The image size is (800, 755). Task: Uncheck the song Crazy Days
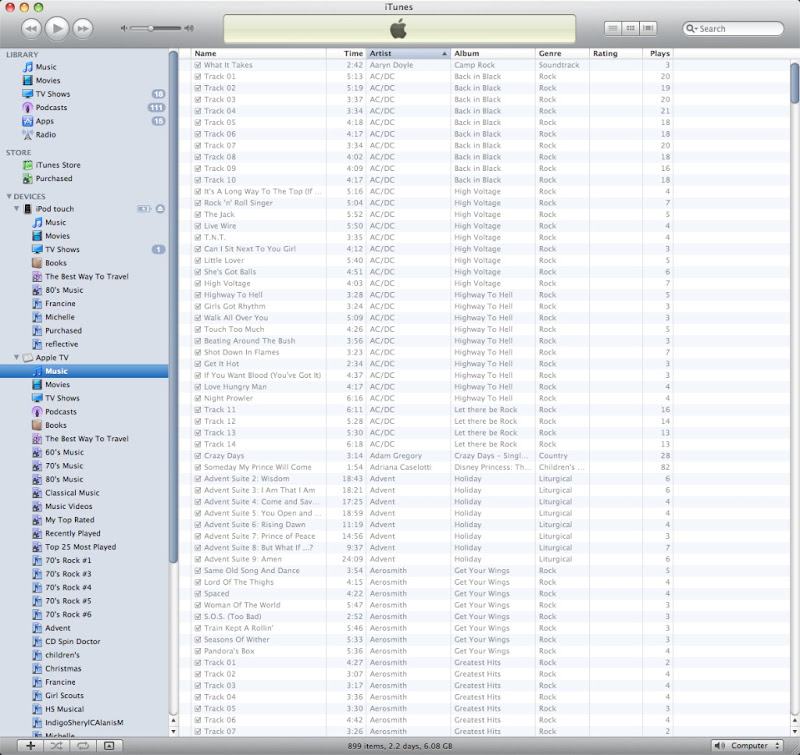(x=197, y=456)
